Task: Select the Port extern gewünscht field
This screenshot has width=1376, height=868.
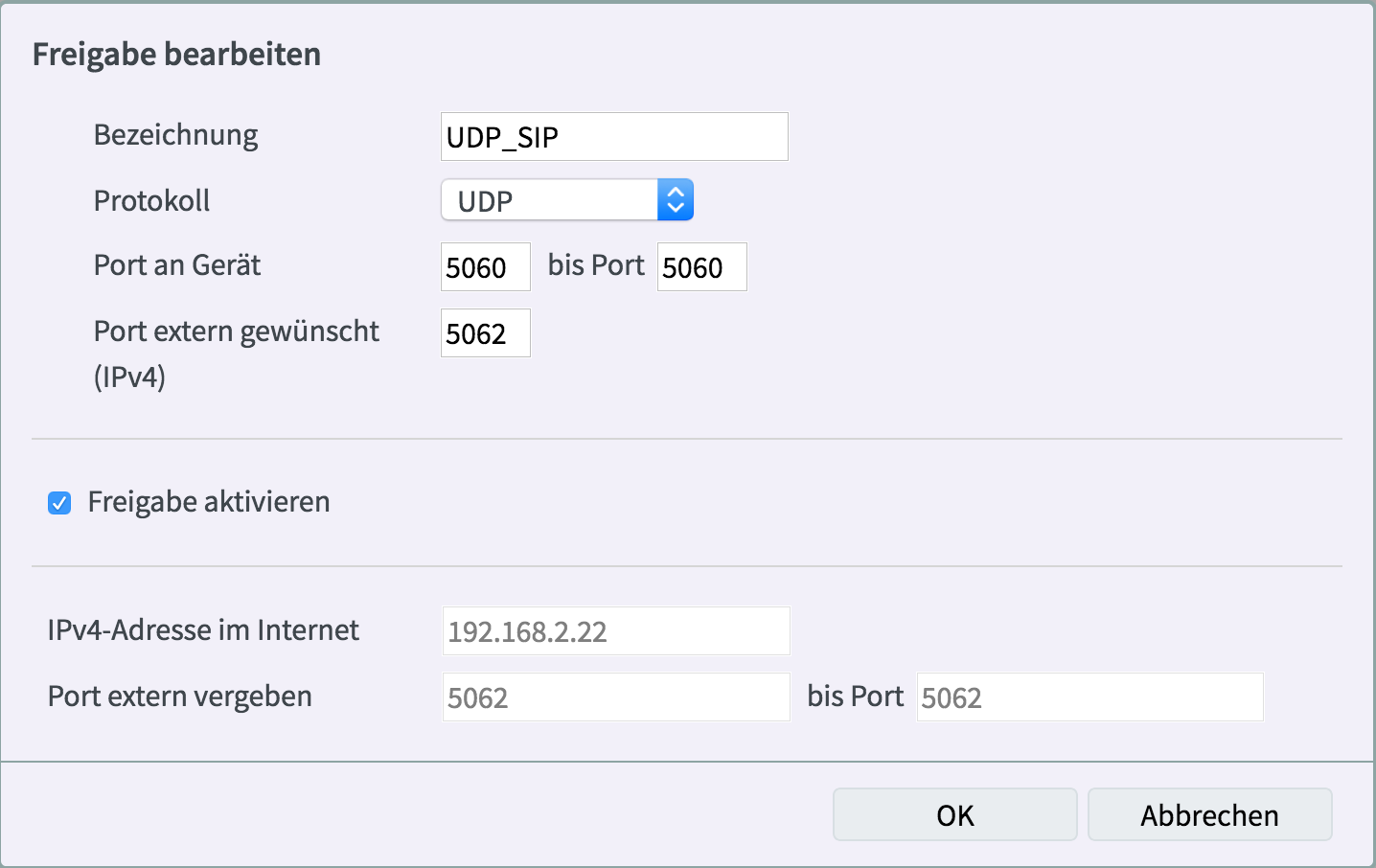Action: pos(485,333)
